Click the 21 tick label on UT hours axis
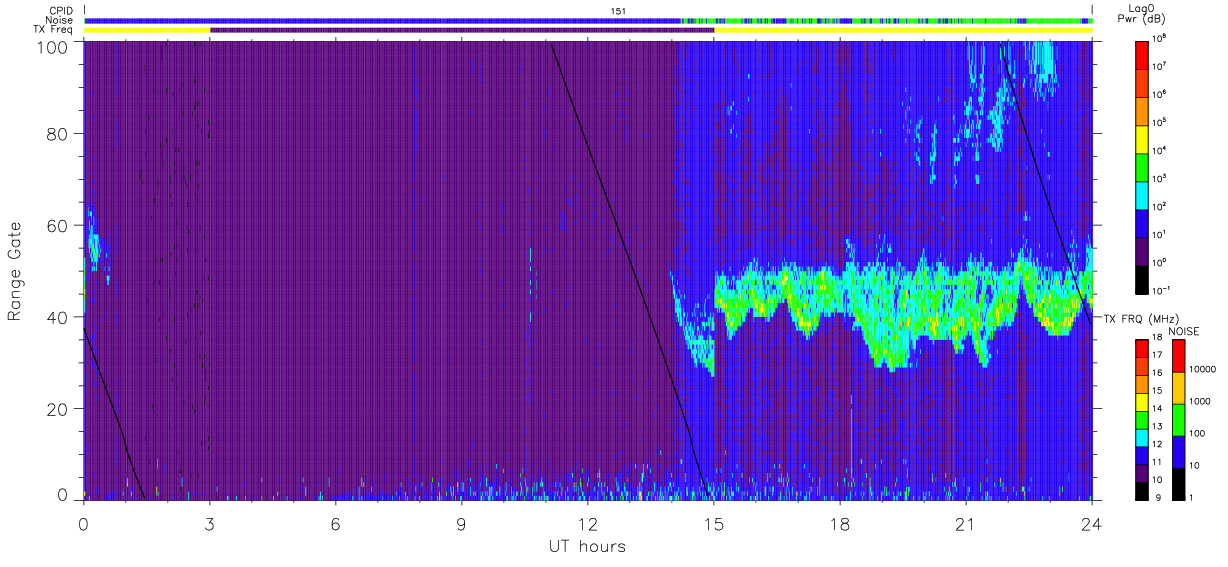 [x=966, y=524]
